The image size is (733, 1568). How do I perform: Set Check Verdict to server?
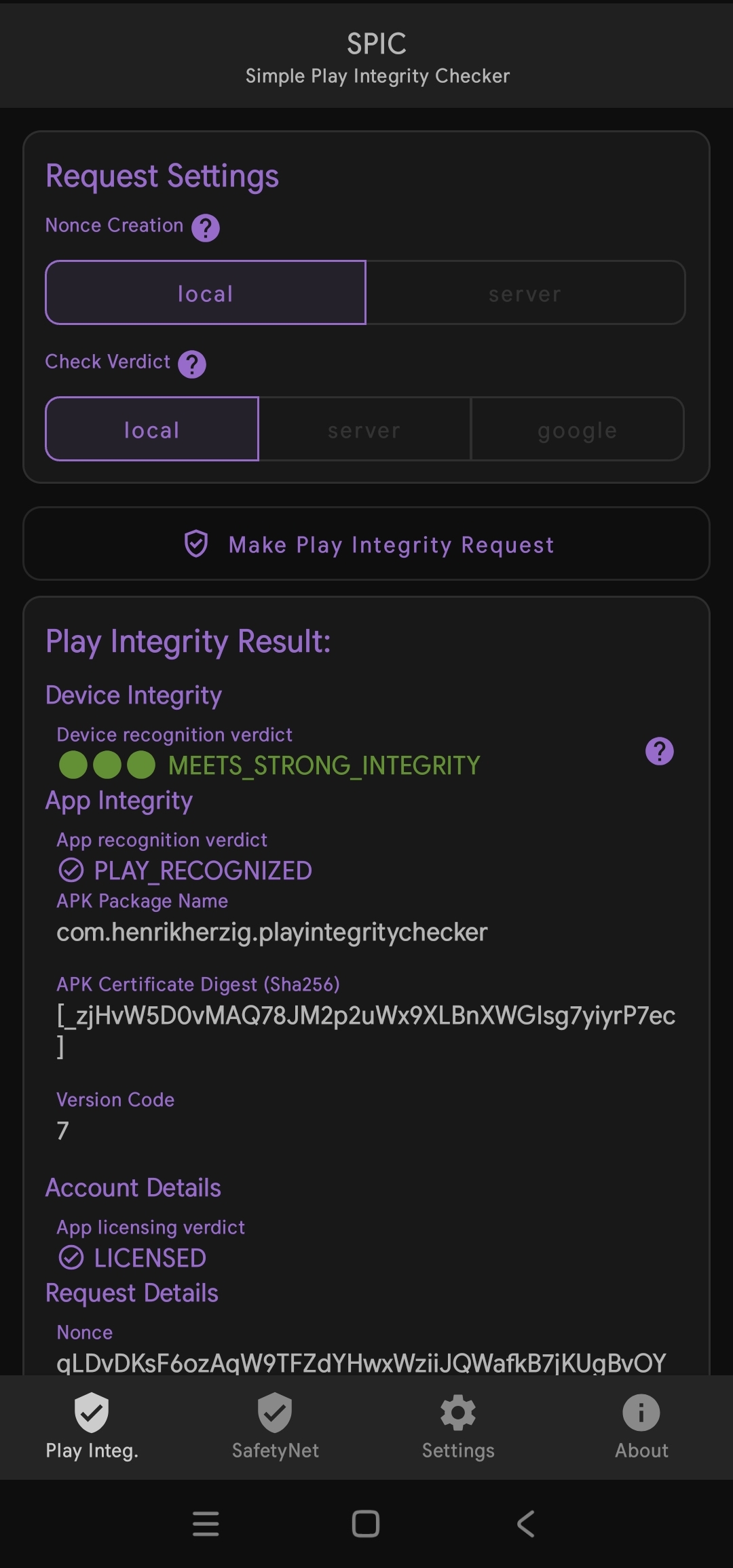364,429
